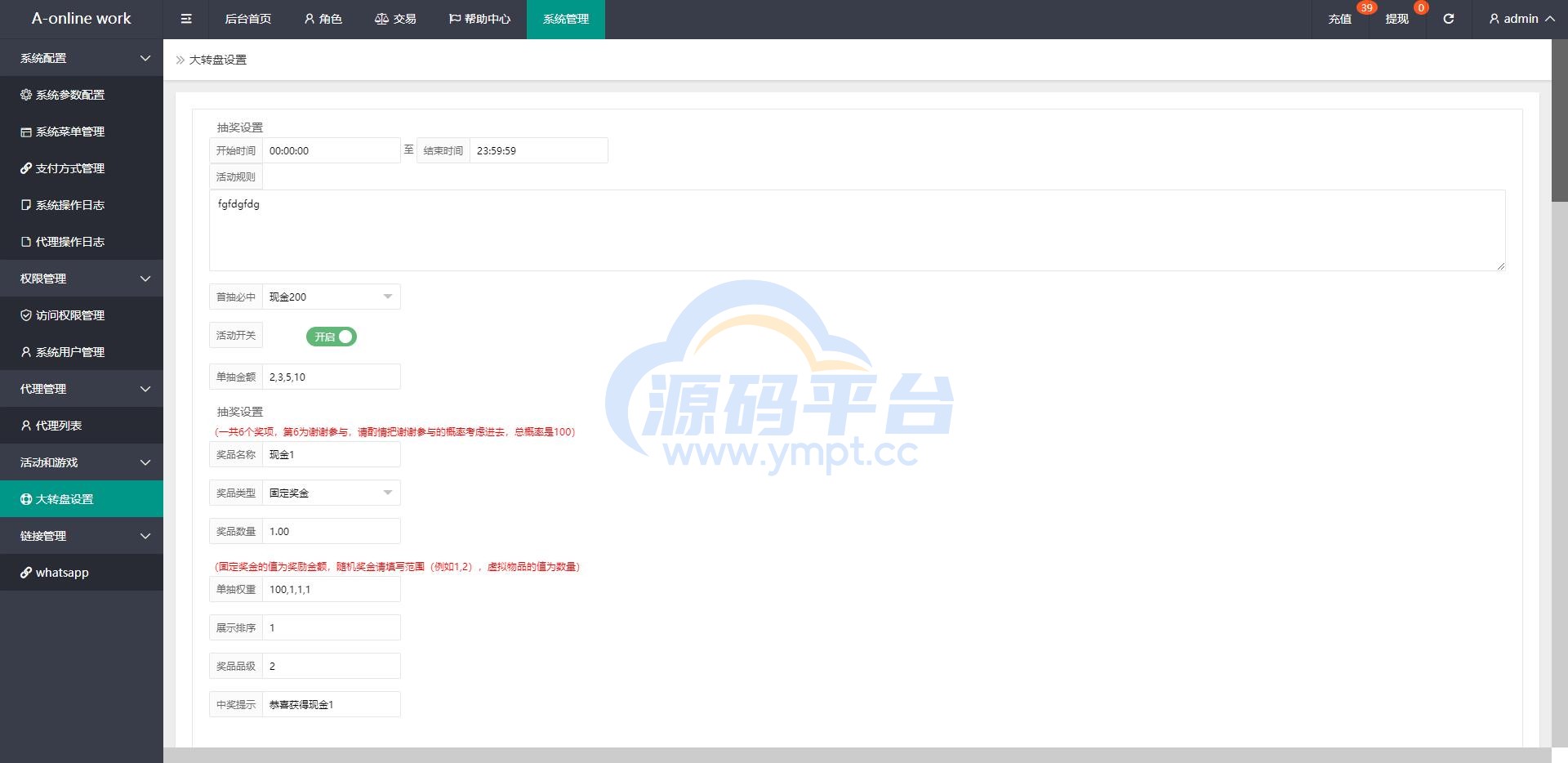Open 访问权限管理 with the shield icon
The height and width of the screenshot is (763, 1568).
[70, 315]
